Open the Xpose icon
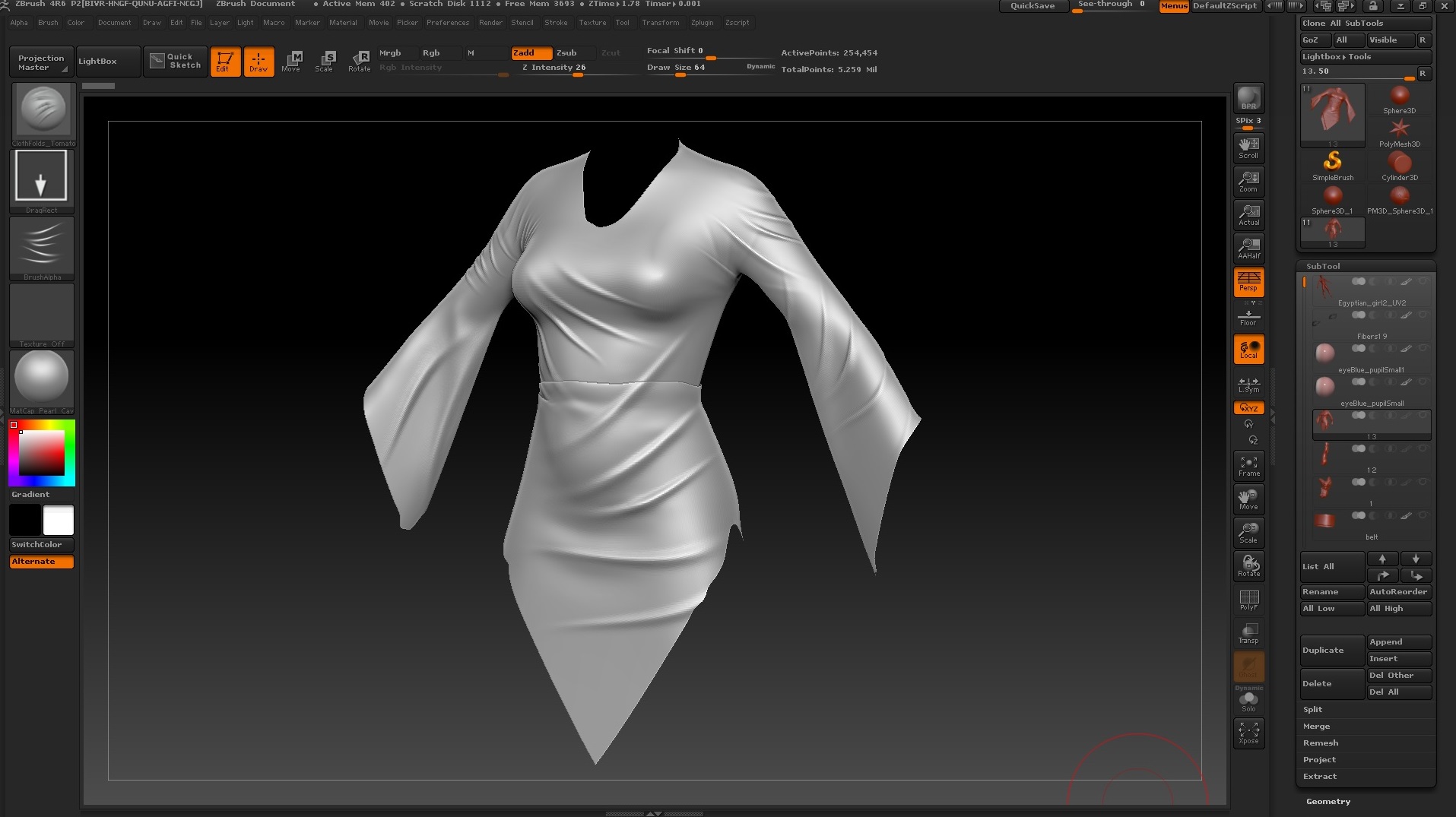The image size is (1456, 817). [1248, 733]
